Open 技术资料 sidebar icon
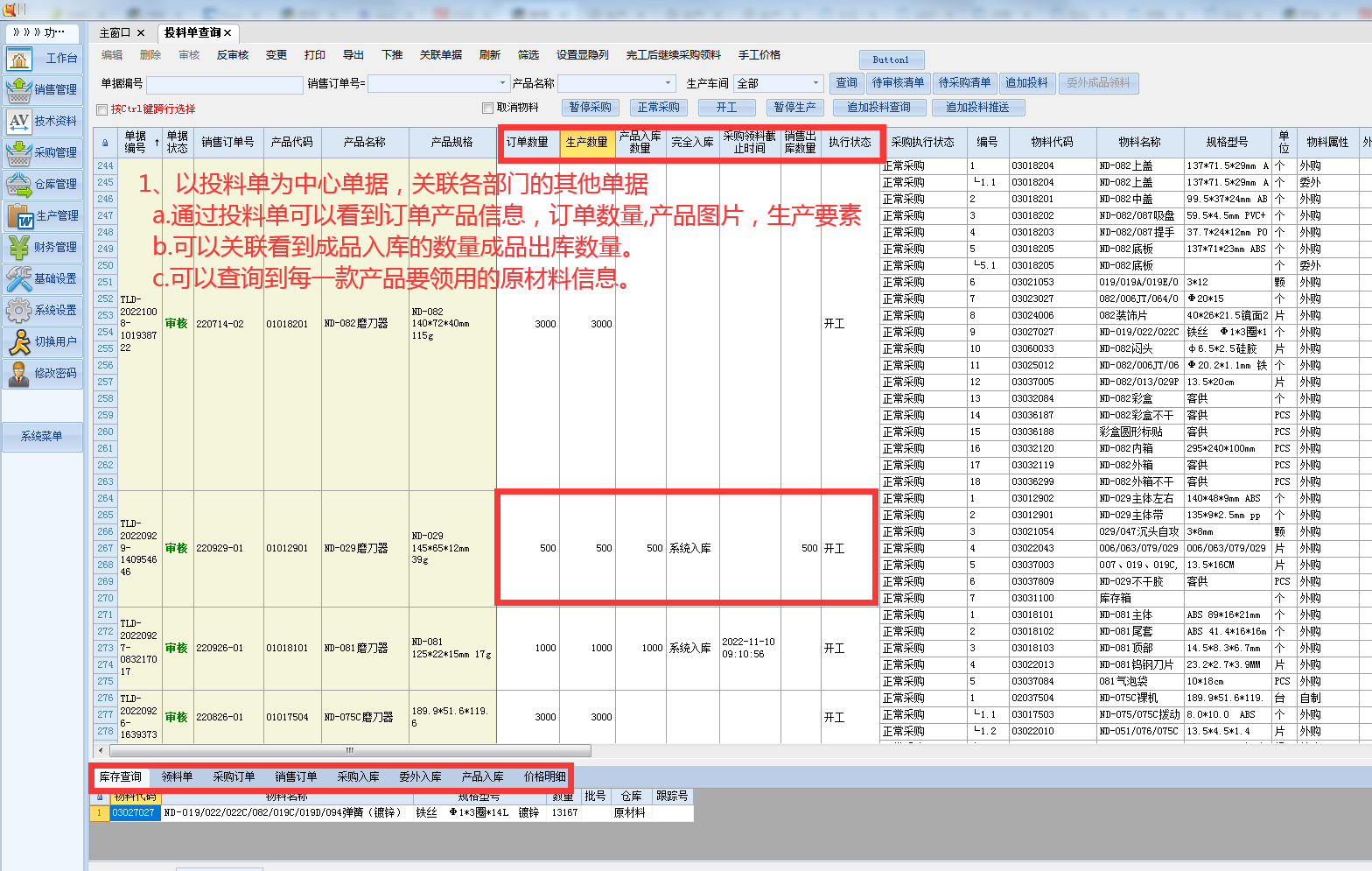This screenshot has height=871, width=1372. [x=19, y=122]
